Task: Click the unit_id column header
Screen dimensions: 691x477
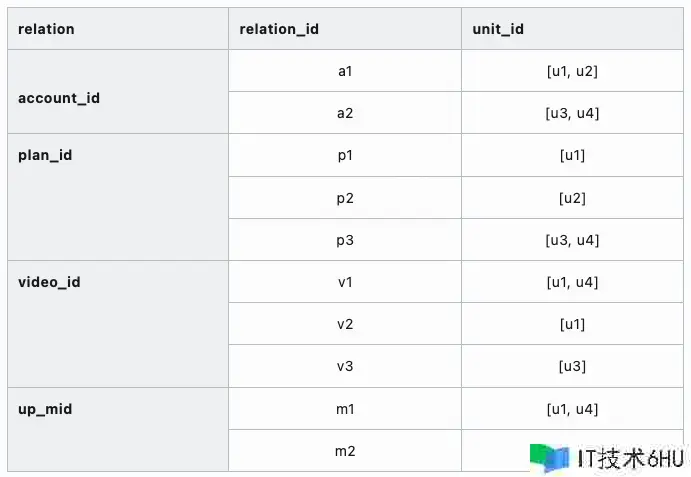Action: click(x=498, y=29)
